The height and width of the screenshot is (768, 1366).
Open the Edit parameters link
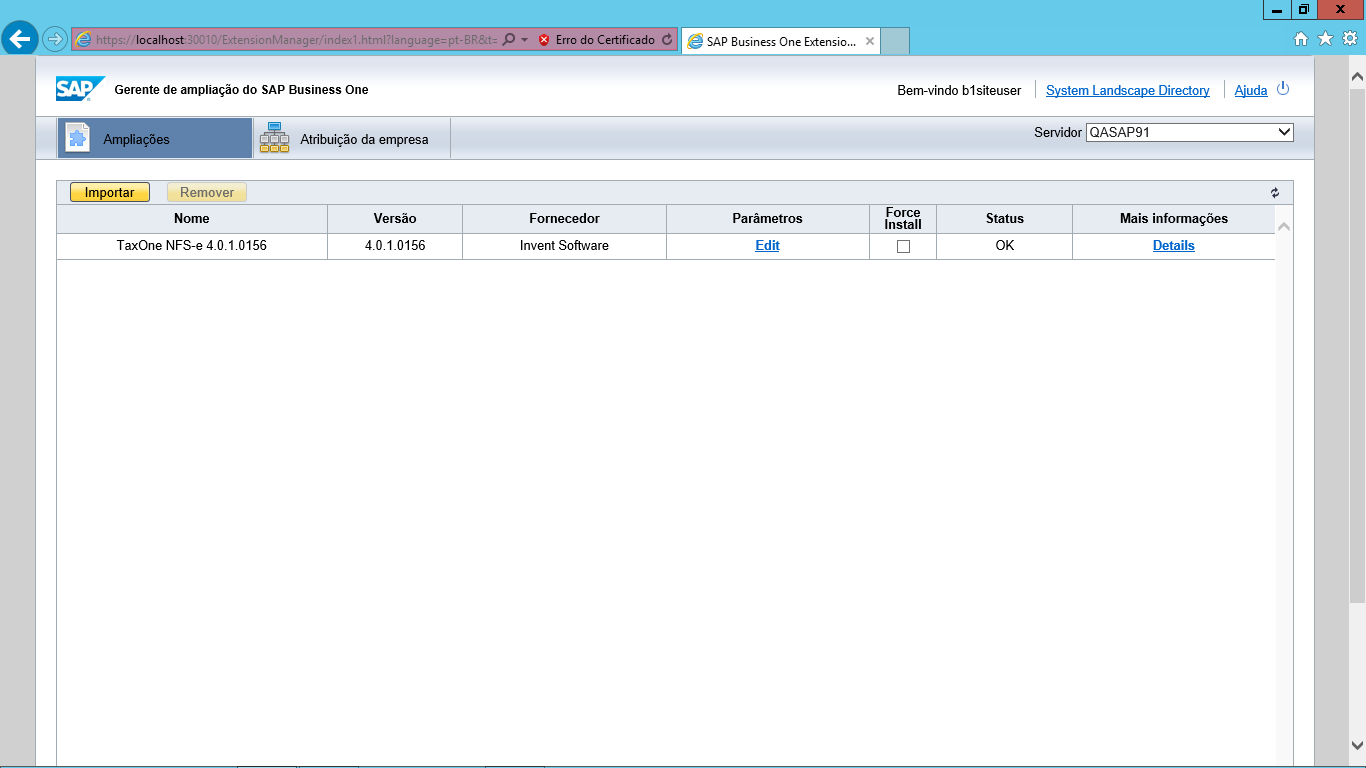point(767,246)
